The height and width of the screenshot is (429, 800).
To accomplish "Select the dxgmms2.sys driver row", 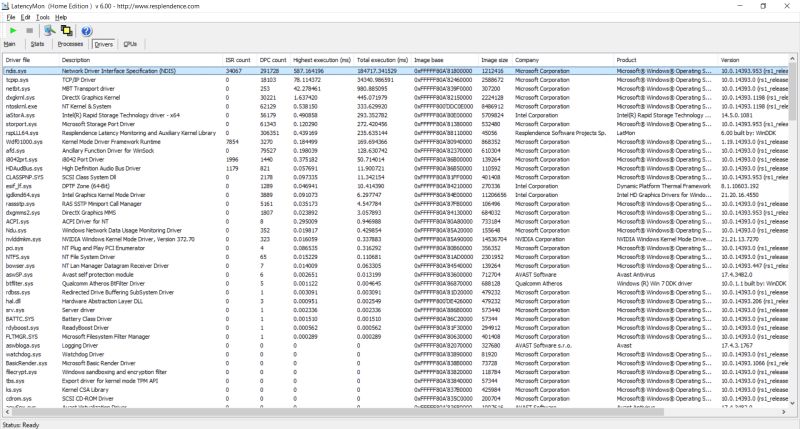I will tap(396, 213).
